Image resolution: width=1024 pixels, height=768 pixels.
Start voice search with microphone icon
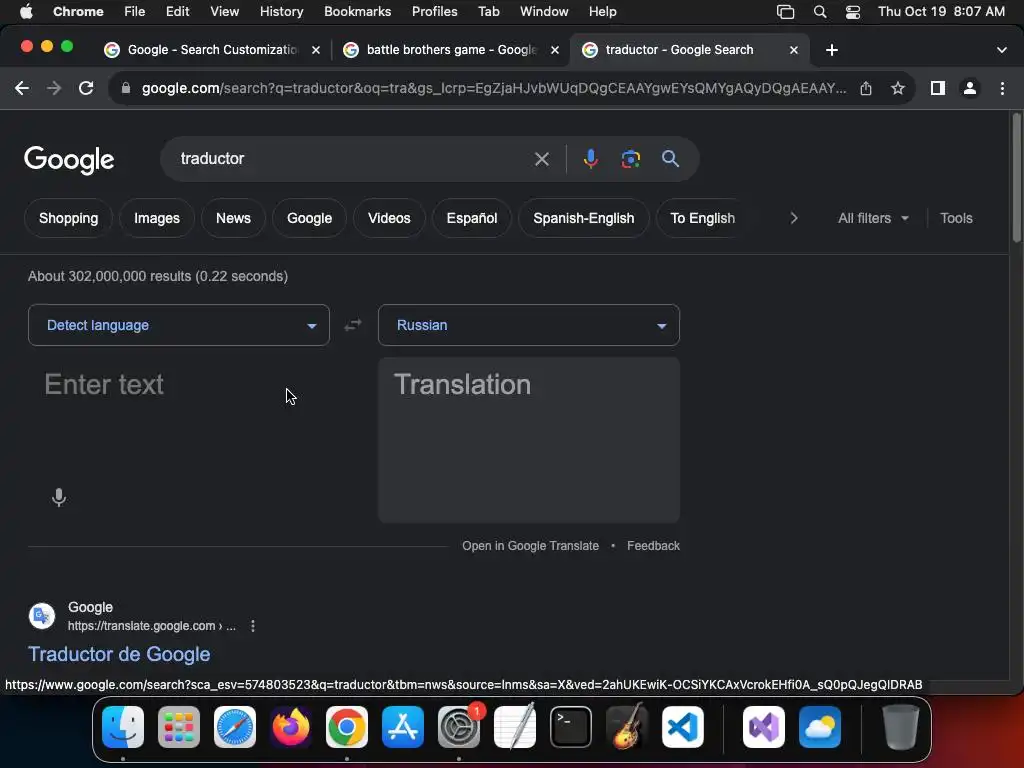[x=590, y=159]
